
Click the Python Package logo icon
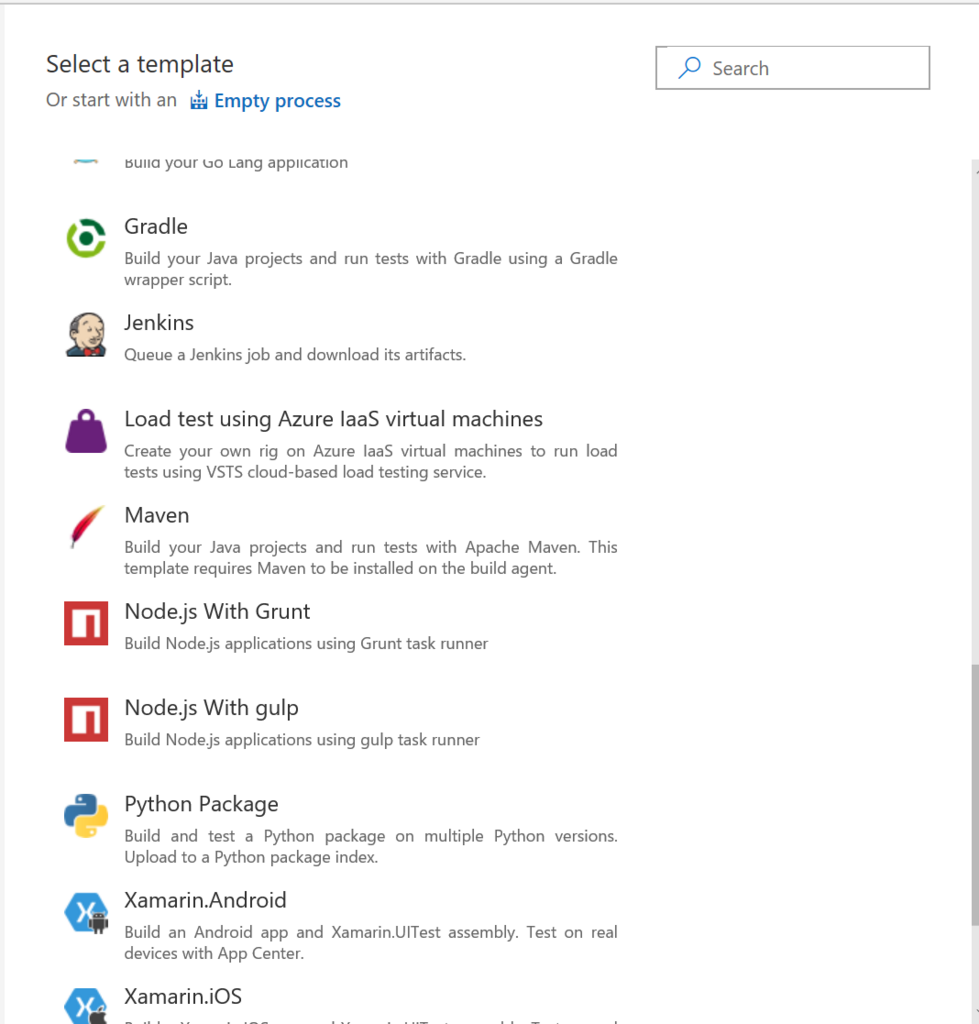point(86,816)
